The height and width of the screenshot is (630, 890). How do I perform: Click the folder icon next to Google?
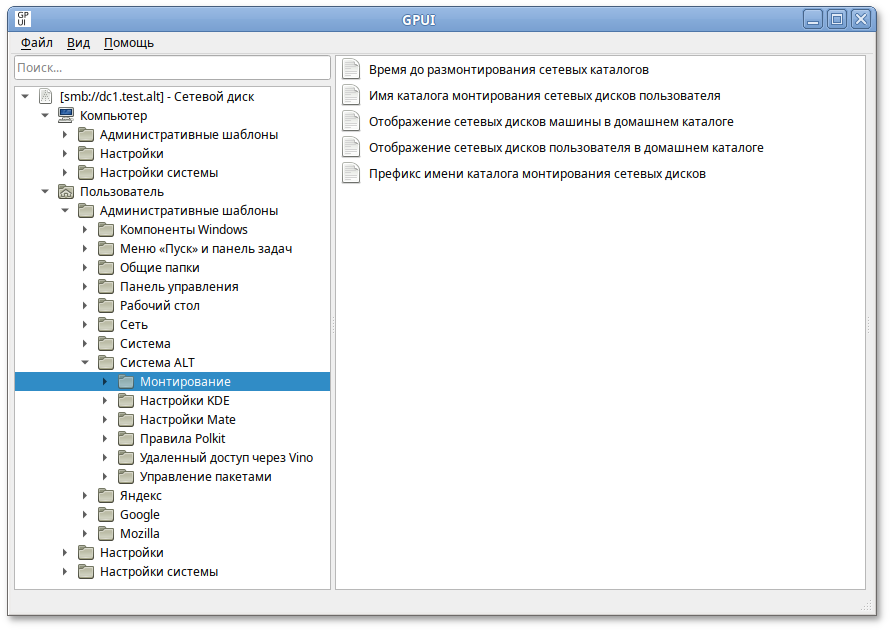click(x=106, y=515)
